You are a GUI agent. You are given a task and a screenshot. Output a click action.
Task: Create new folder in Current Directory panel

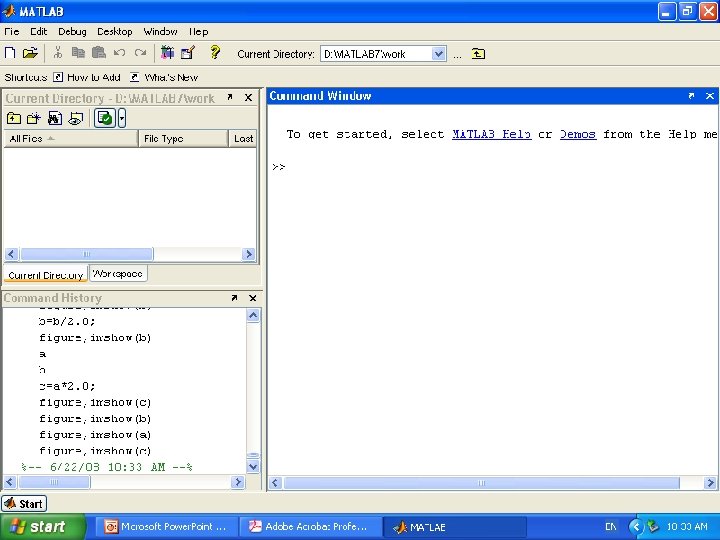click(34, 118)
